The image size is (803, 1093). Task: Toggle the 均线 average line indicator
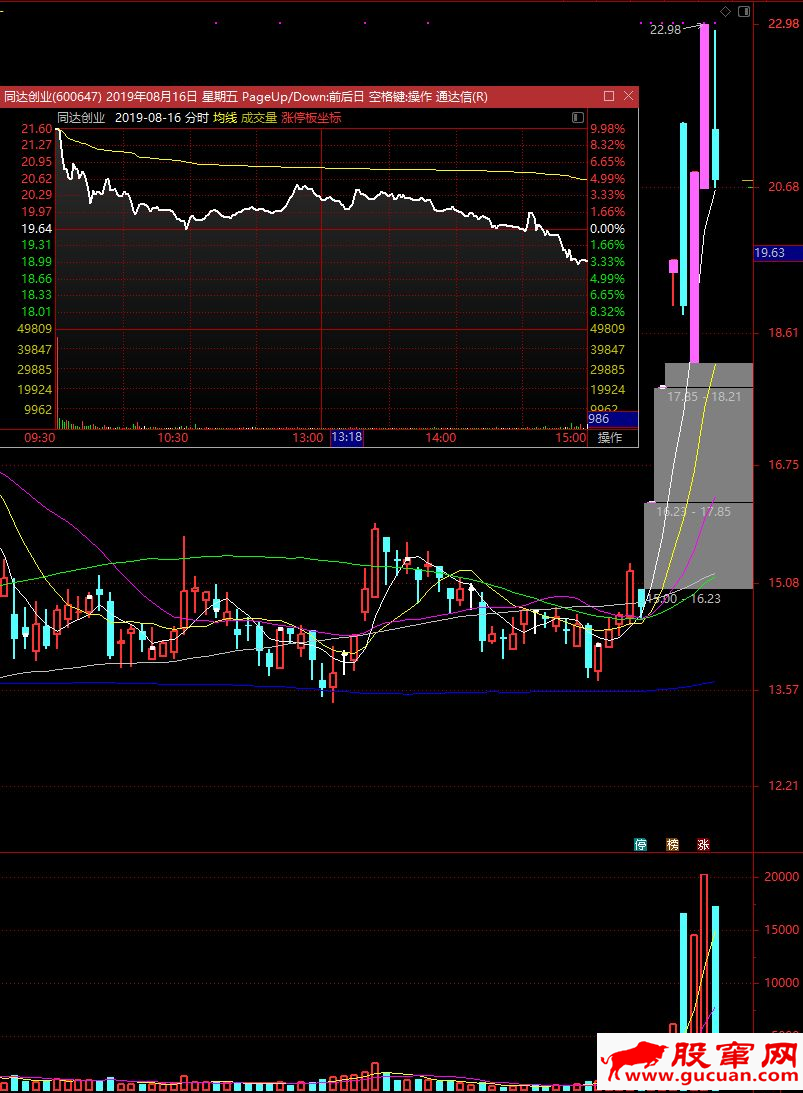pyautogui.click(x=224, y=118)
